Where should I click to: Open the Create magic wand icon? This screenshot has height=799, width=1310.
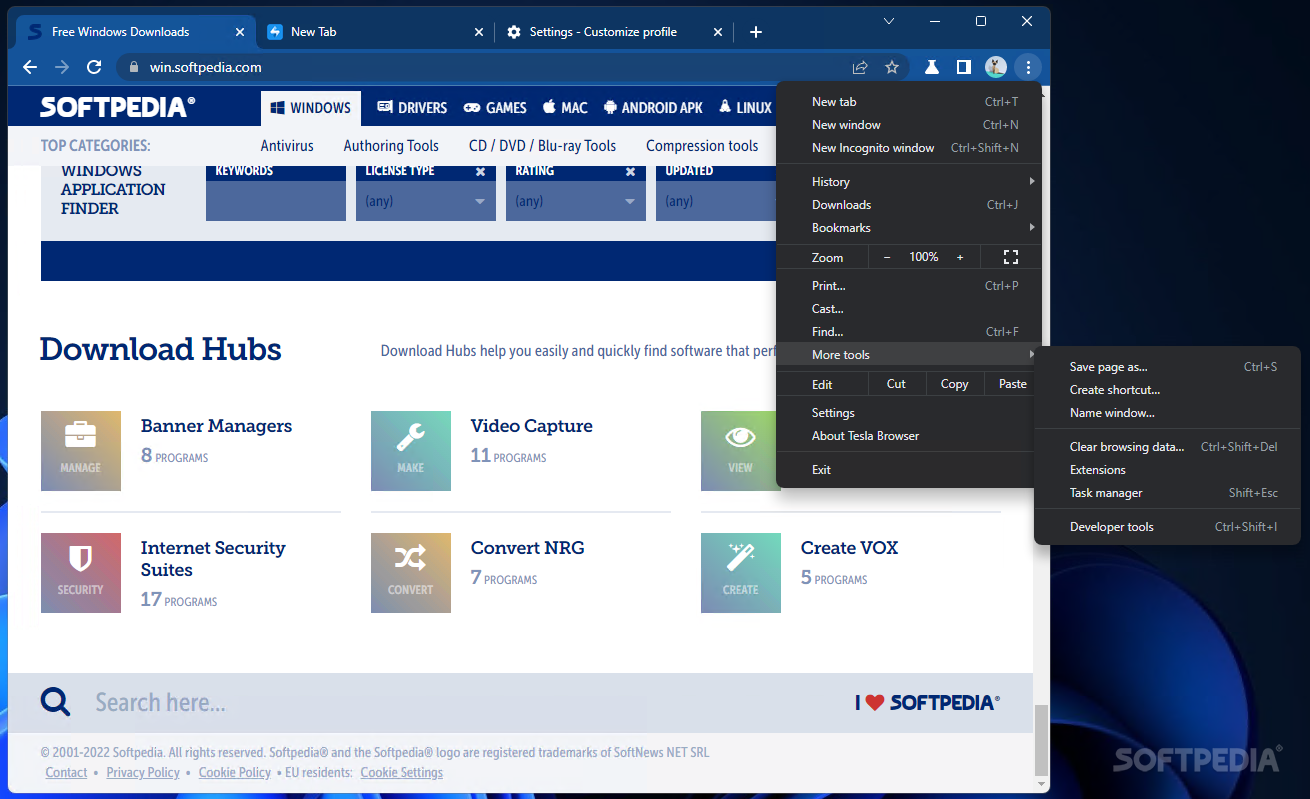click(741, 573)
